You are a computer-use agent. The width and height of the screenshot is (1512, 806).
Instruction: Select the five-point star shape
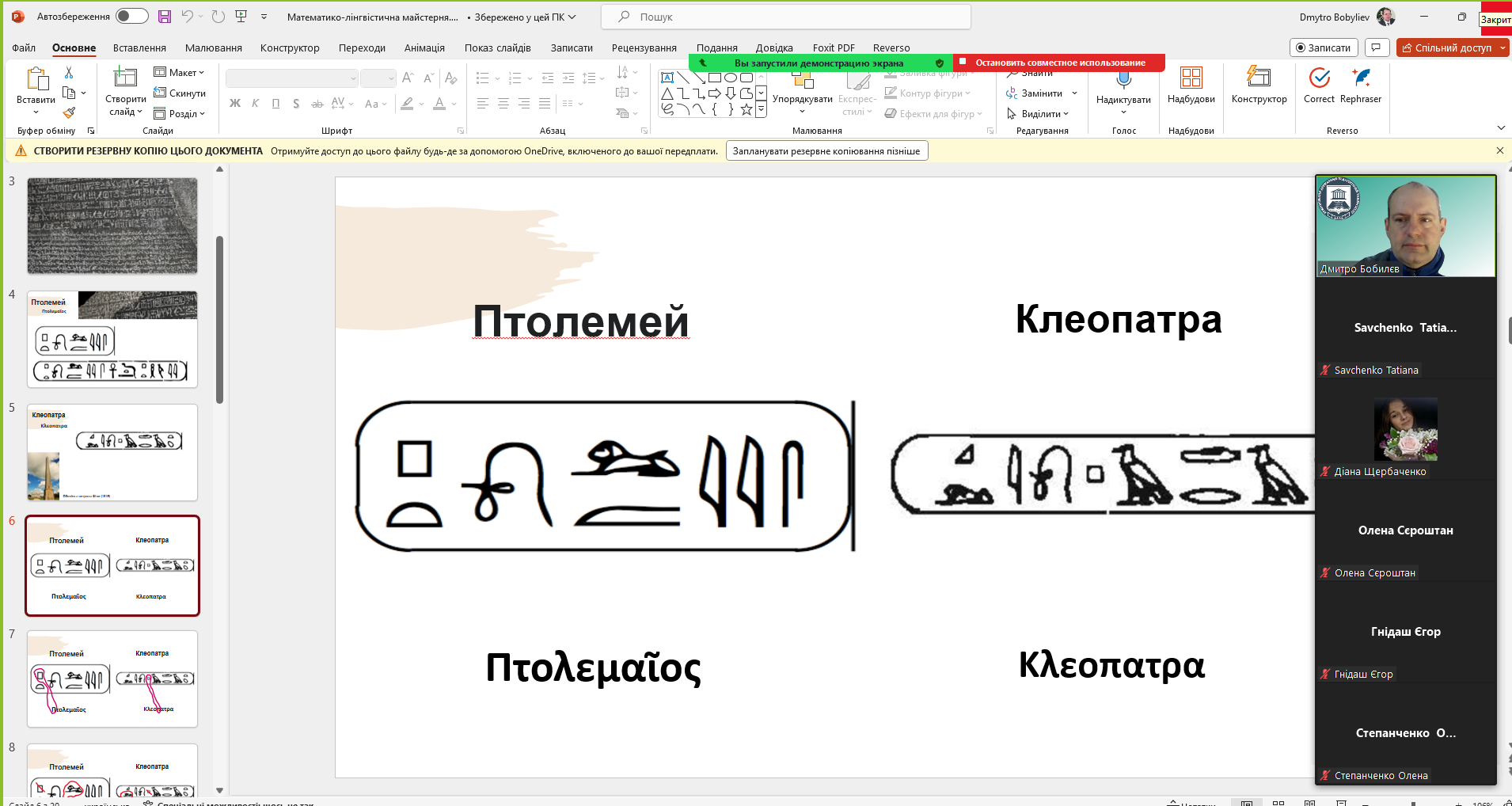pos(747,109)
